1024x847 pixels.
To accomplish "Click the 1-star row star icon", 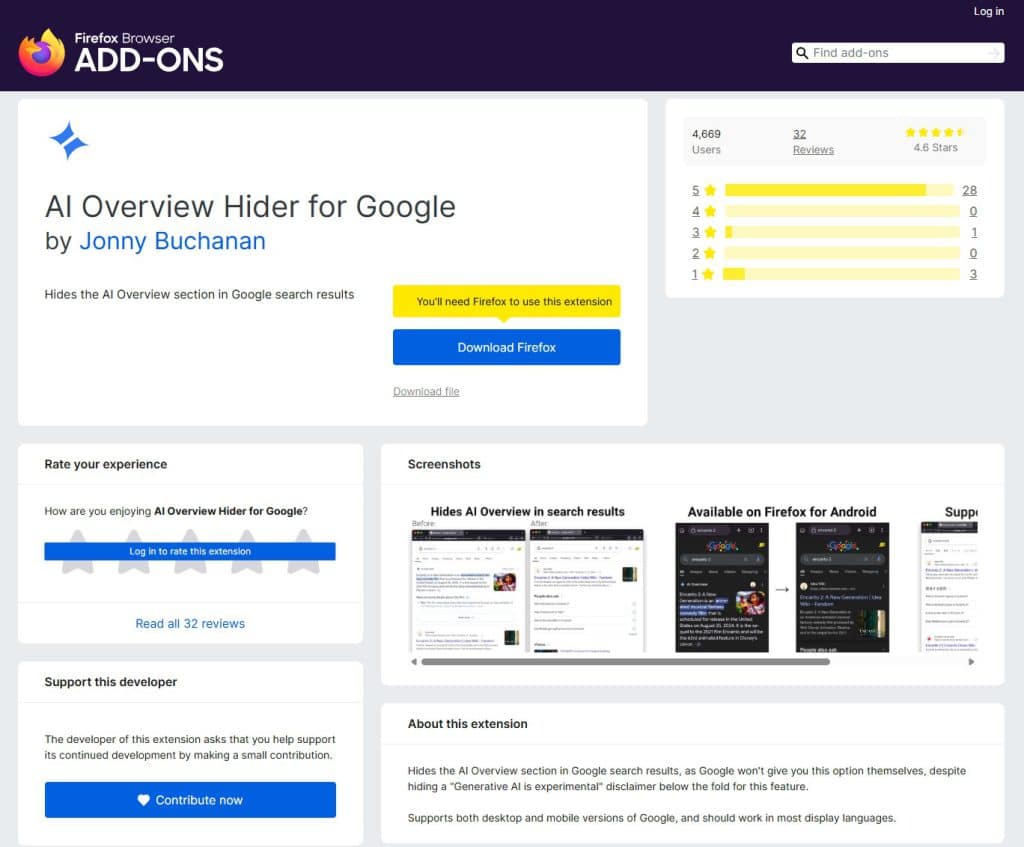I will click(x=708, y=274).
